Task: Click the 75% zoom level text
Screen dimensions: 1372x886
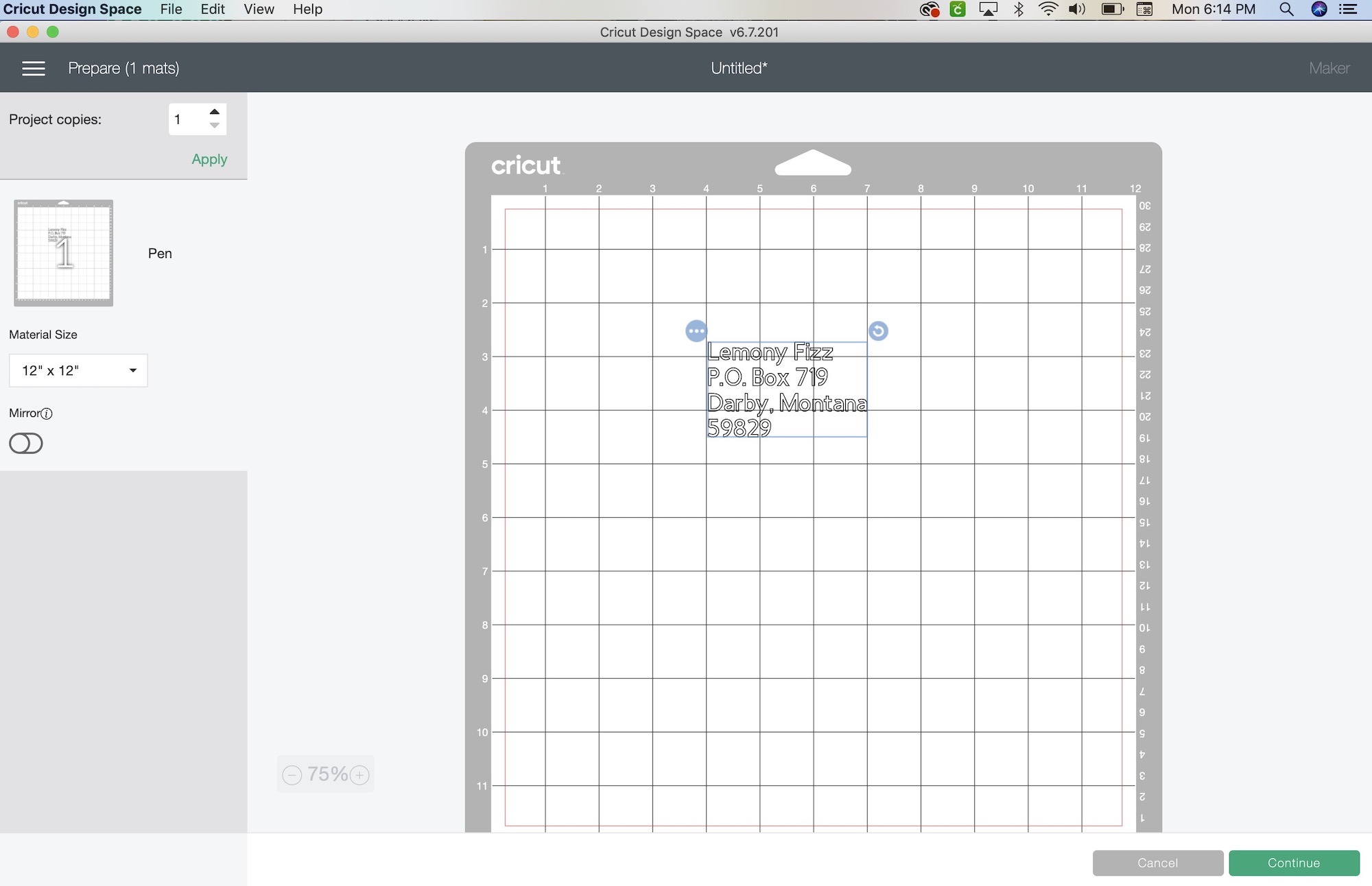Action: pos(327,774)
